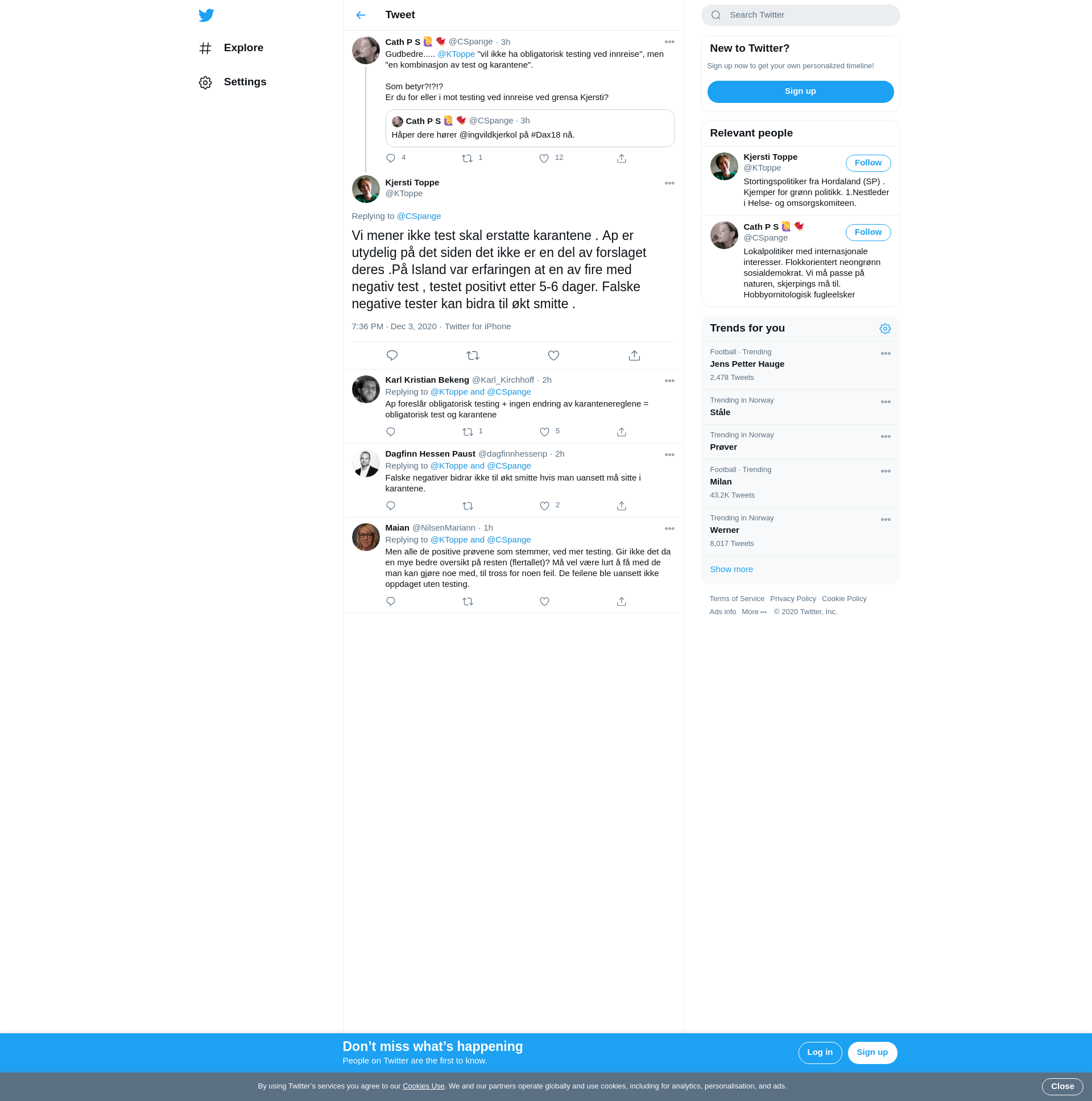Retweet Dagfinn Hessen Paust's reply
1092x1101 pixels.
468,506
